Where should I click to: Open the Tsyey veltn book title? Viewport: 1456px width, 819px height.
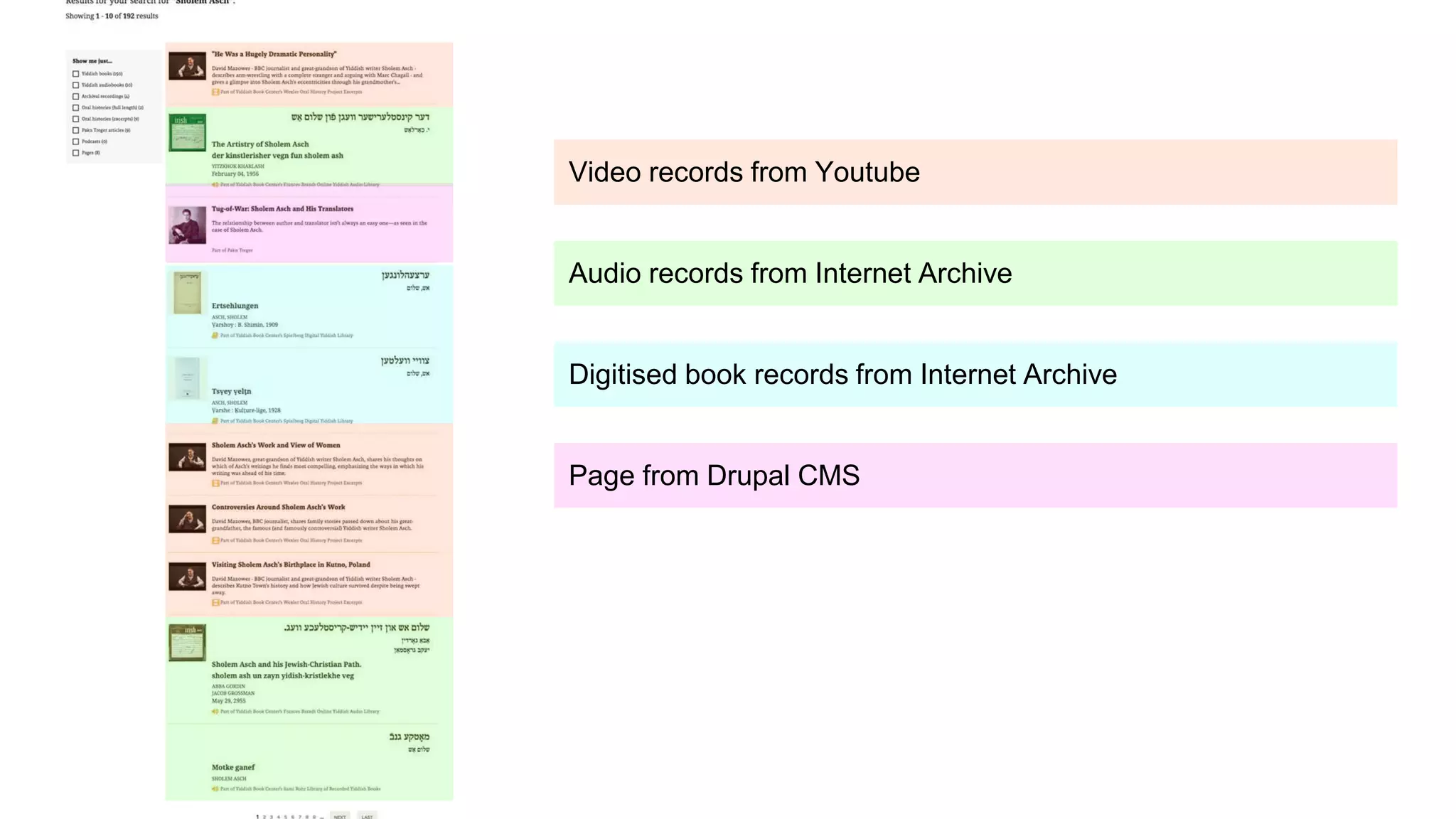click(x=231, y=391)
